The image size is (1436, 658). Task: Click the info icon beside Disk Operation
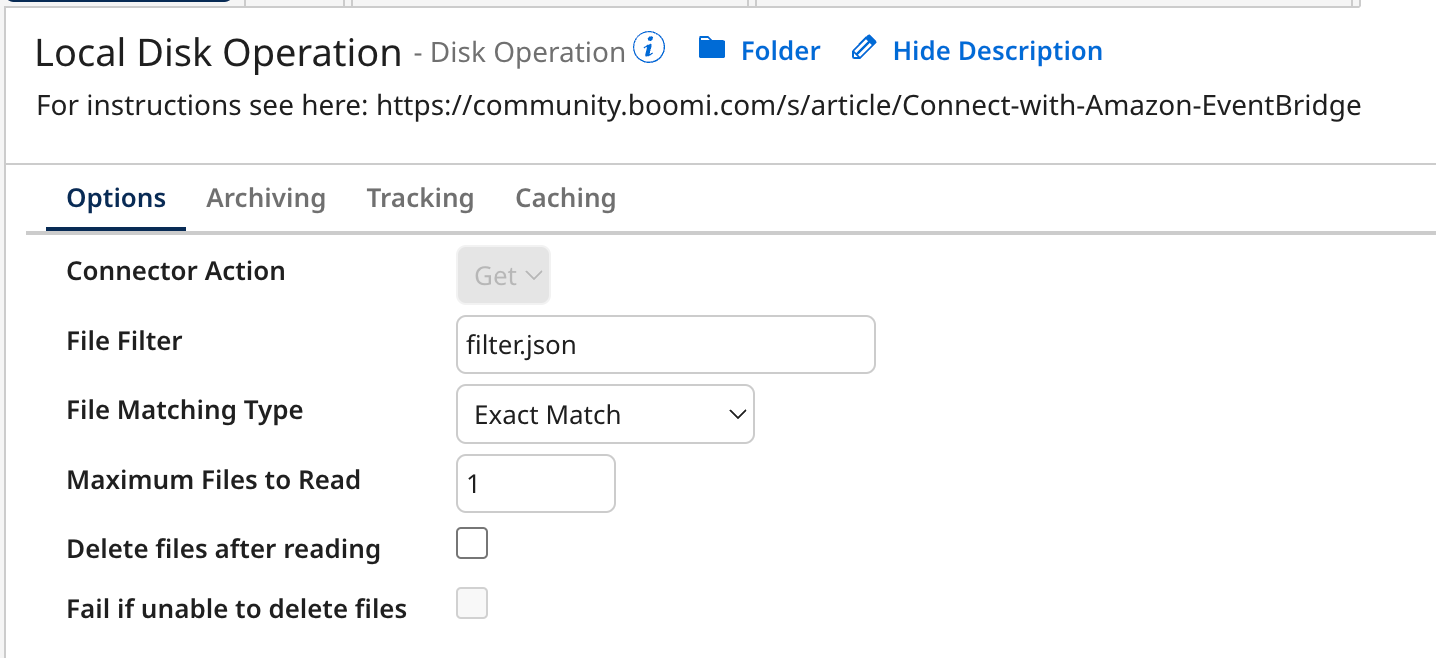(650, 47)
